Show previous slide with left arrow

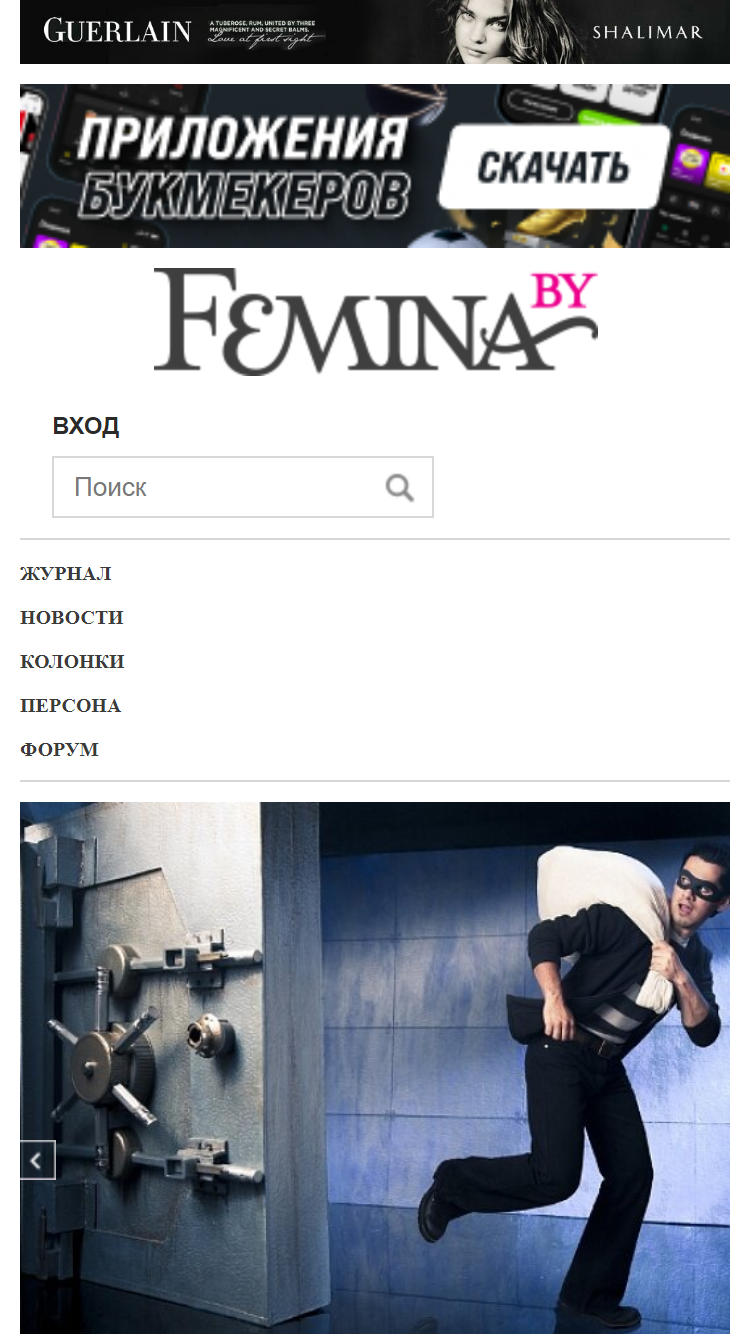tap(37, 1160)
